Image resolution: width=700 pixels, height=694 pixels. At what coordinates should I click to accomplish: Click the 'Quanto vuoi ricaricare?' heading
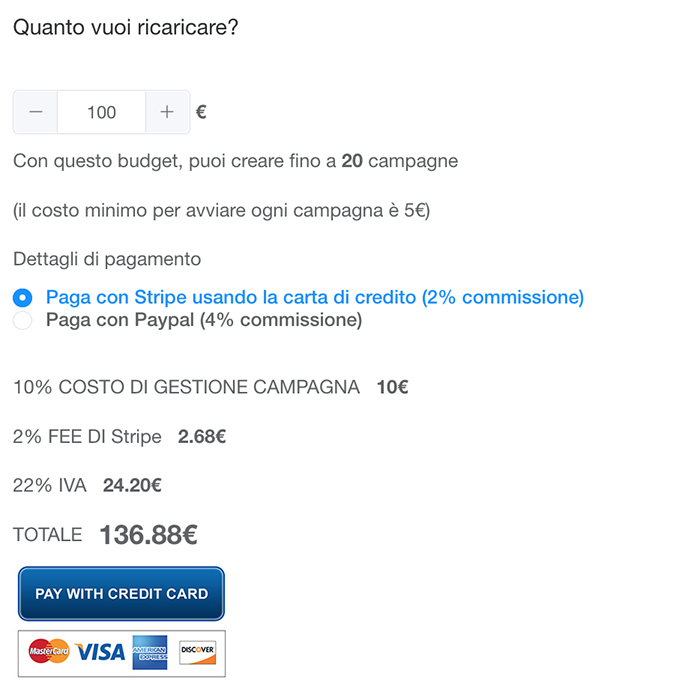tap(125, 27)
